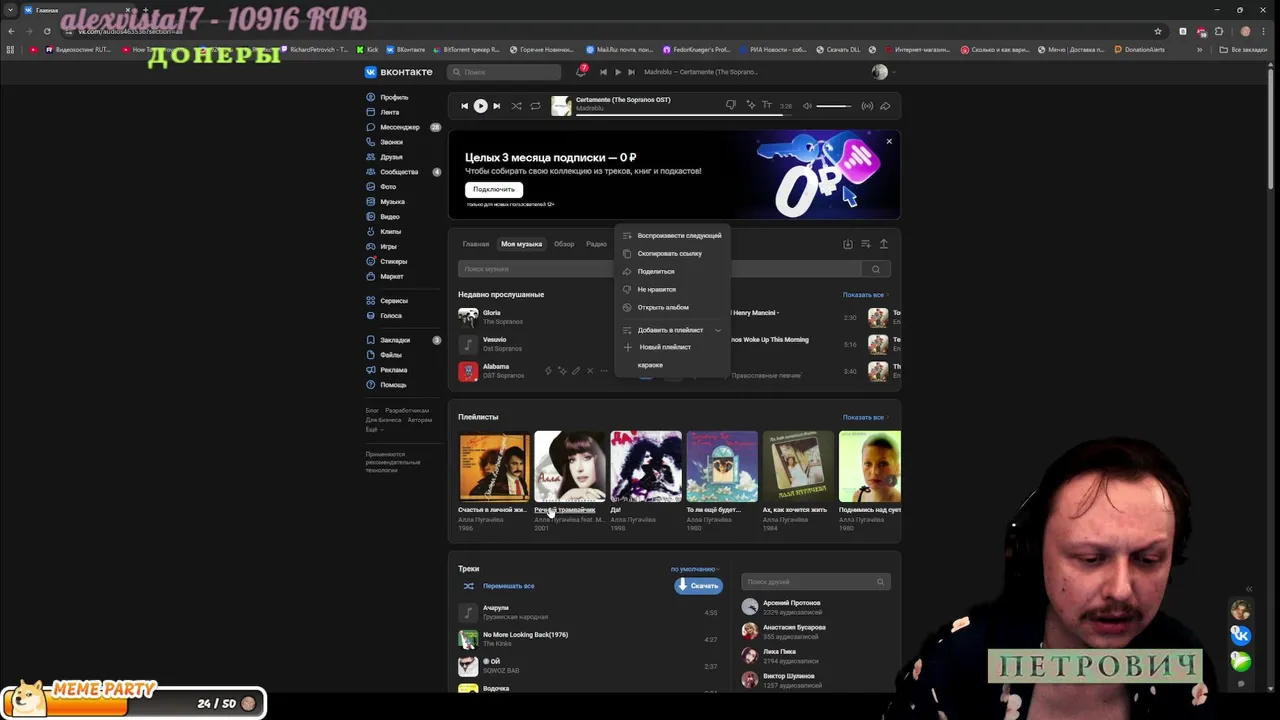This screenshot has width=1280, height=720.
Task: Collapse the Добавить в плейлист submenu
Action: coord(672,330)
